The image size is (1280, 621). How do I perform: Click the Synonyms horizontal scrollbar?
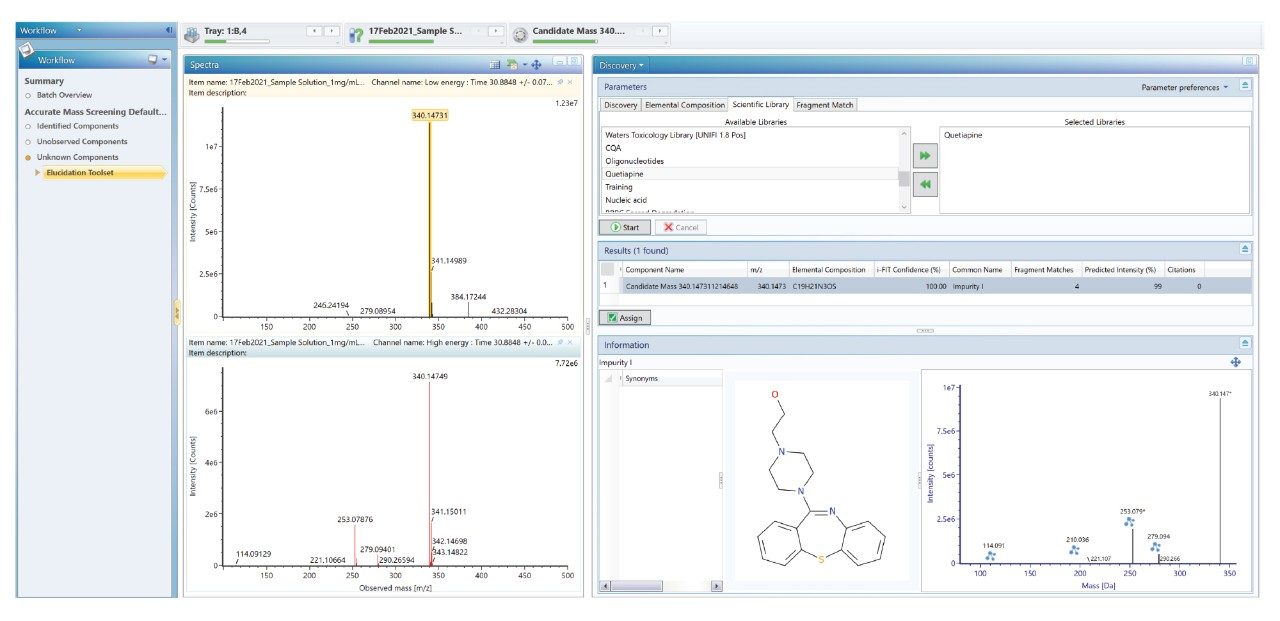[660, 586]
